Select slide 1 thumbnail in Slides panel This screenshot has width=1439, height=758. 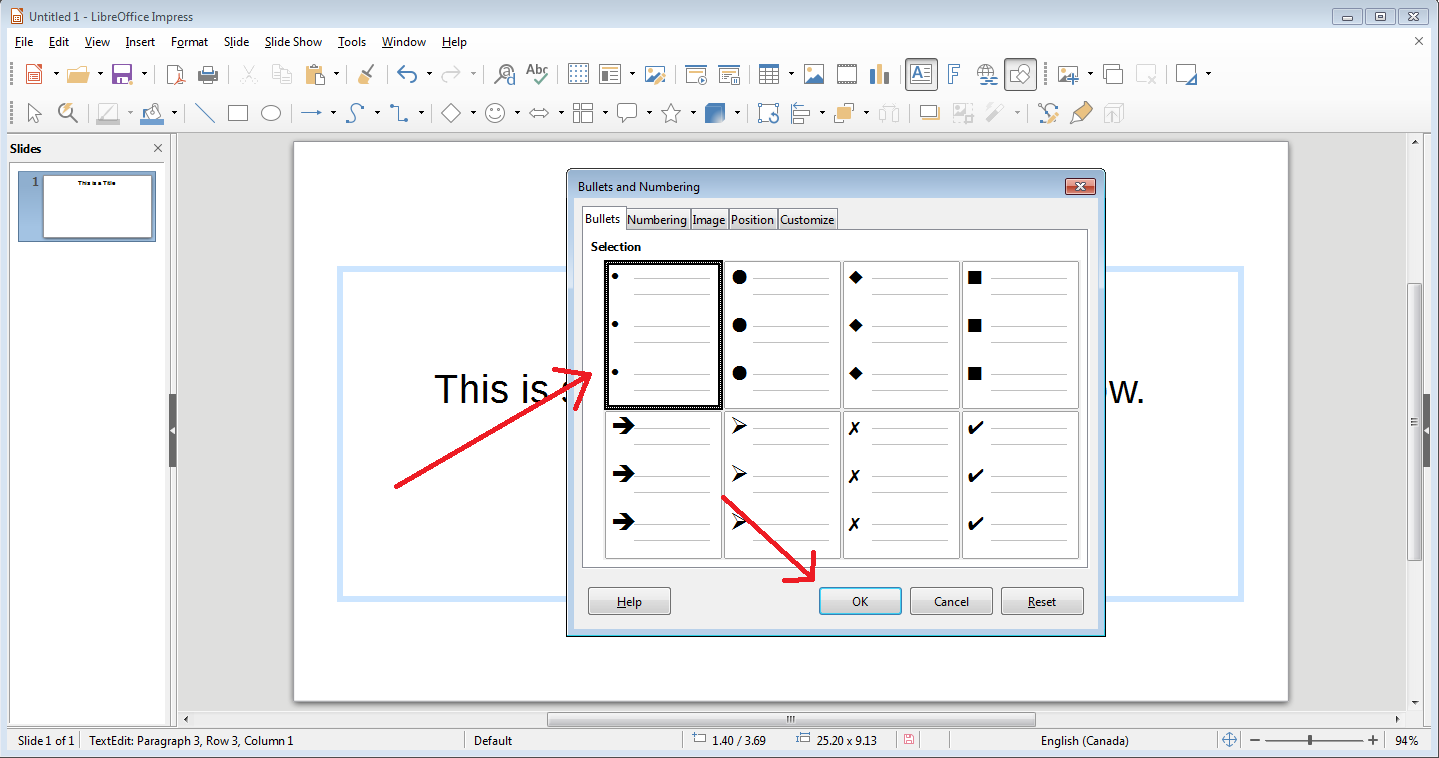tap(98, 207)
